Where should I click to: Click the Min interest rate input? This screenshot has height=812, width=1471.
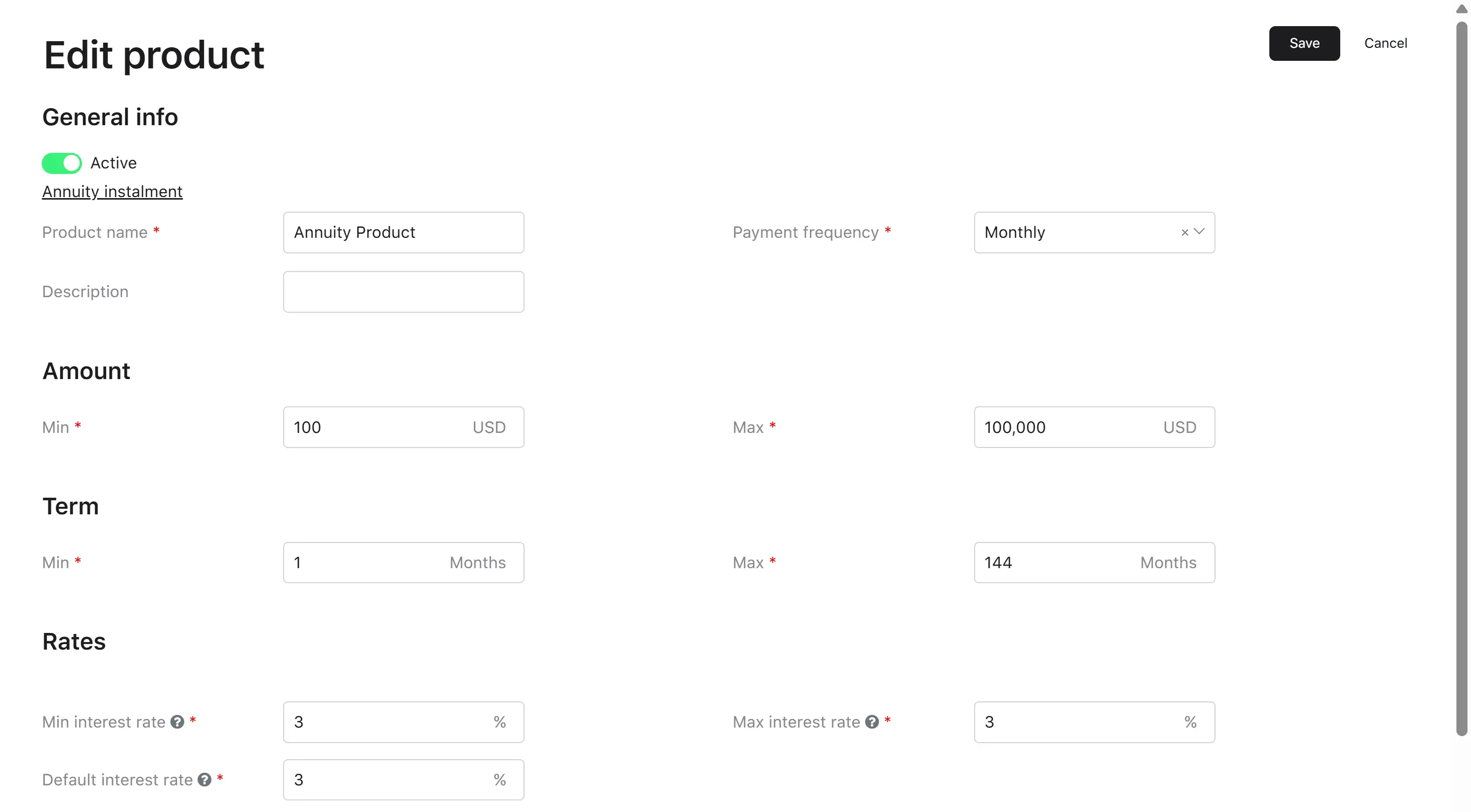coord(404,723)
